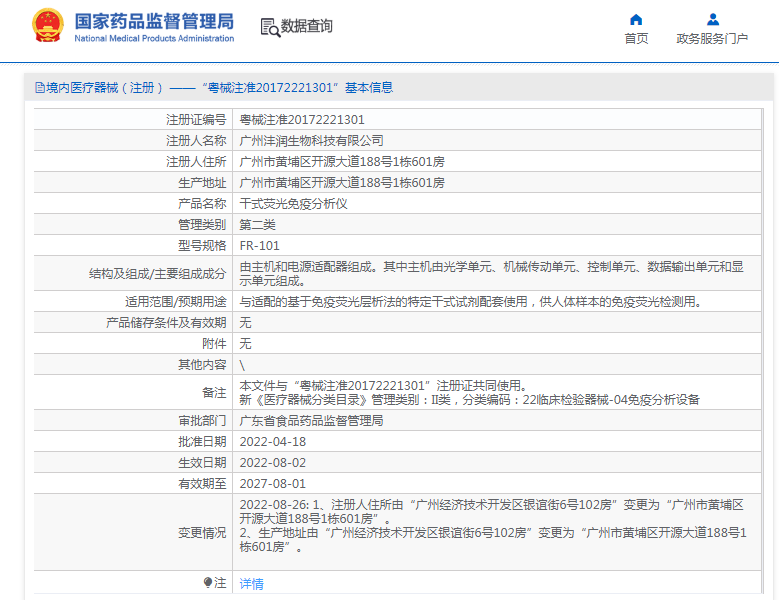Click 国家药品监督管理局 site title
Image resolution: width=779 pixels, height=600 pixels.
click(x=154, y=21)
